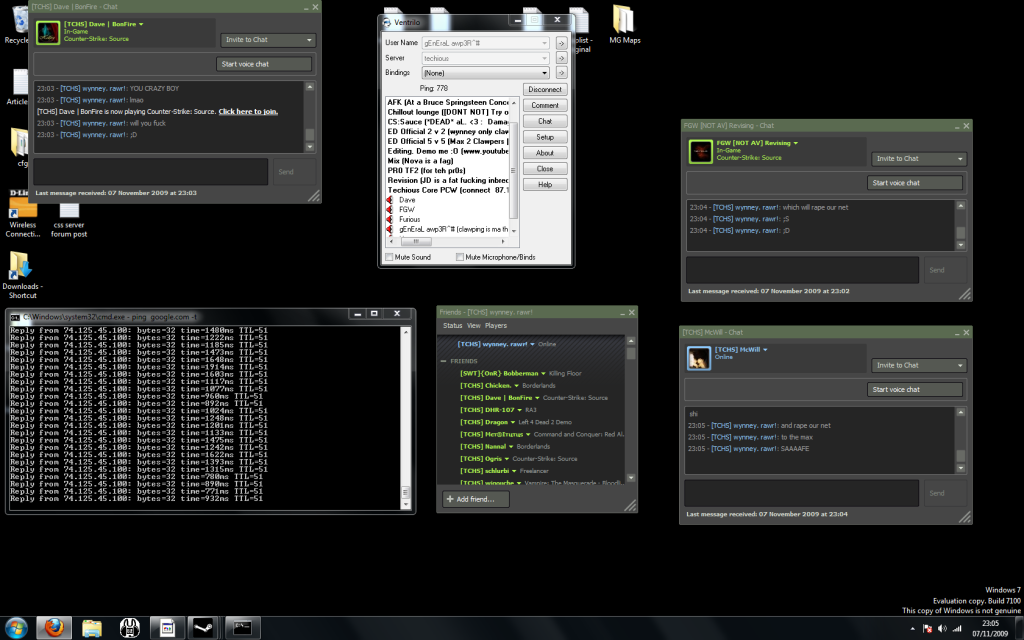Select 'PRO TF2' channel in Ventrilo
Screen dimensions: 1024x640
coord(426,170)
